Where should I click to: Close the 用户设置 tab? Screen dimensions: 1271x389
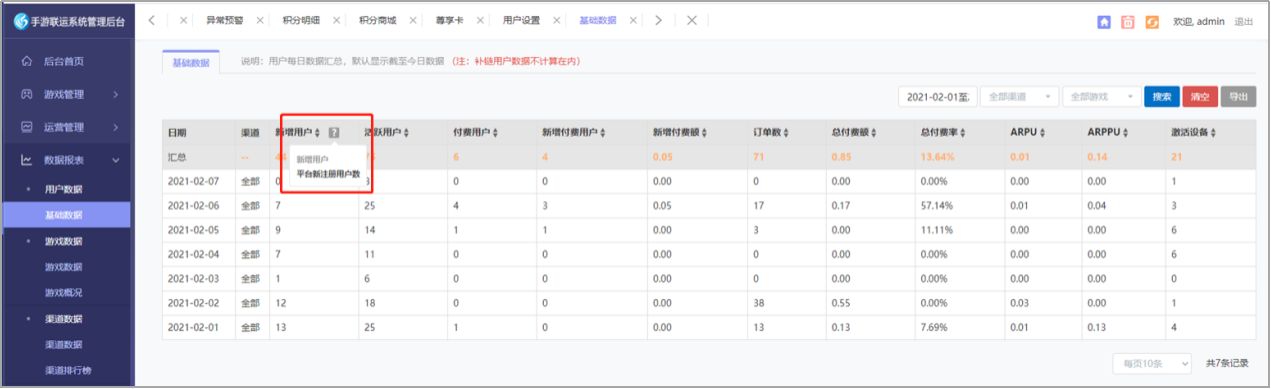click(558, 20)
